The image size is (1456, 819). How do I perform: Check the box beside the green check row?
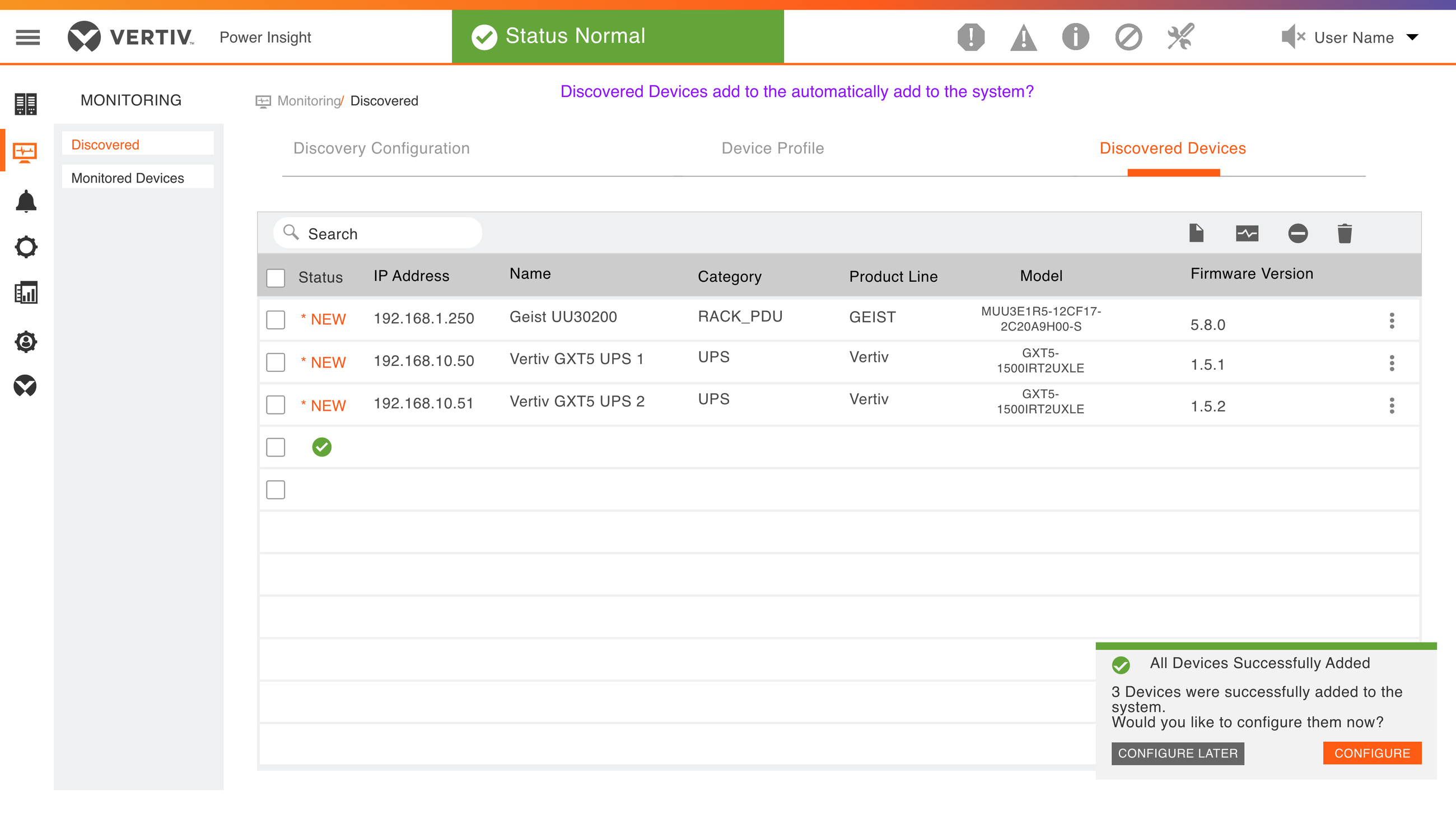(x=276, y=447)
